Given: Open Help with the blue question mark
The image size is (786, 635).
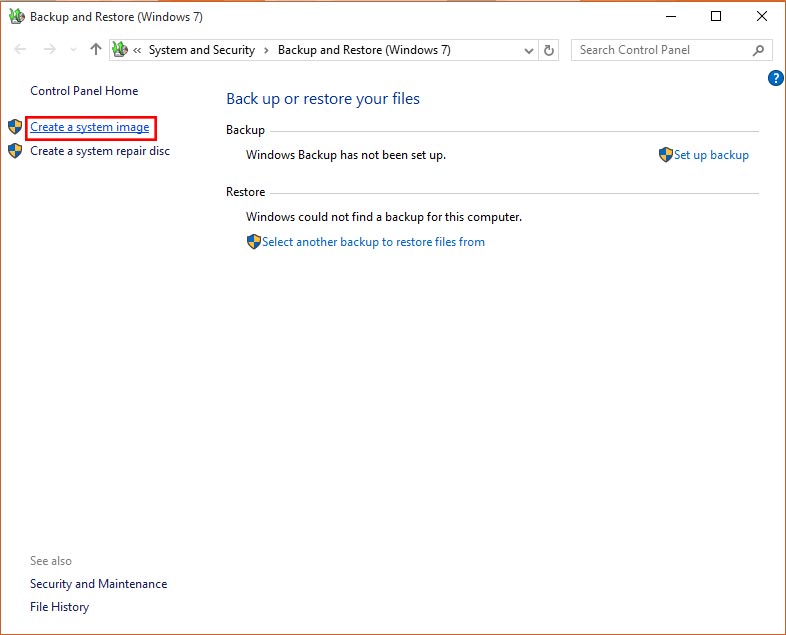Looking at the screenshot, I should pos(775,78).
